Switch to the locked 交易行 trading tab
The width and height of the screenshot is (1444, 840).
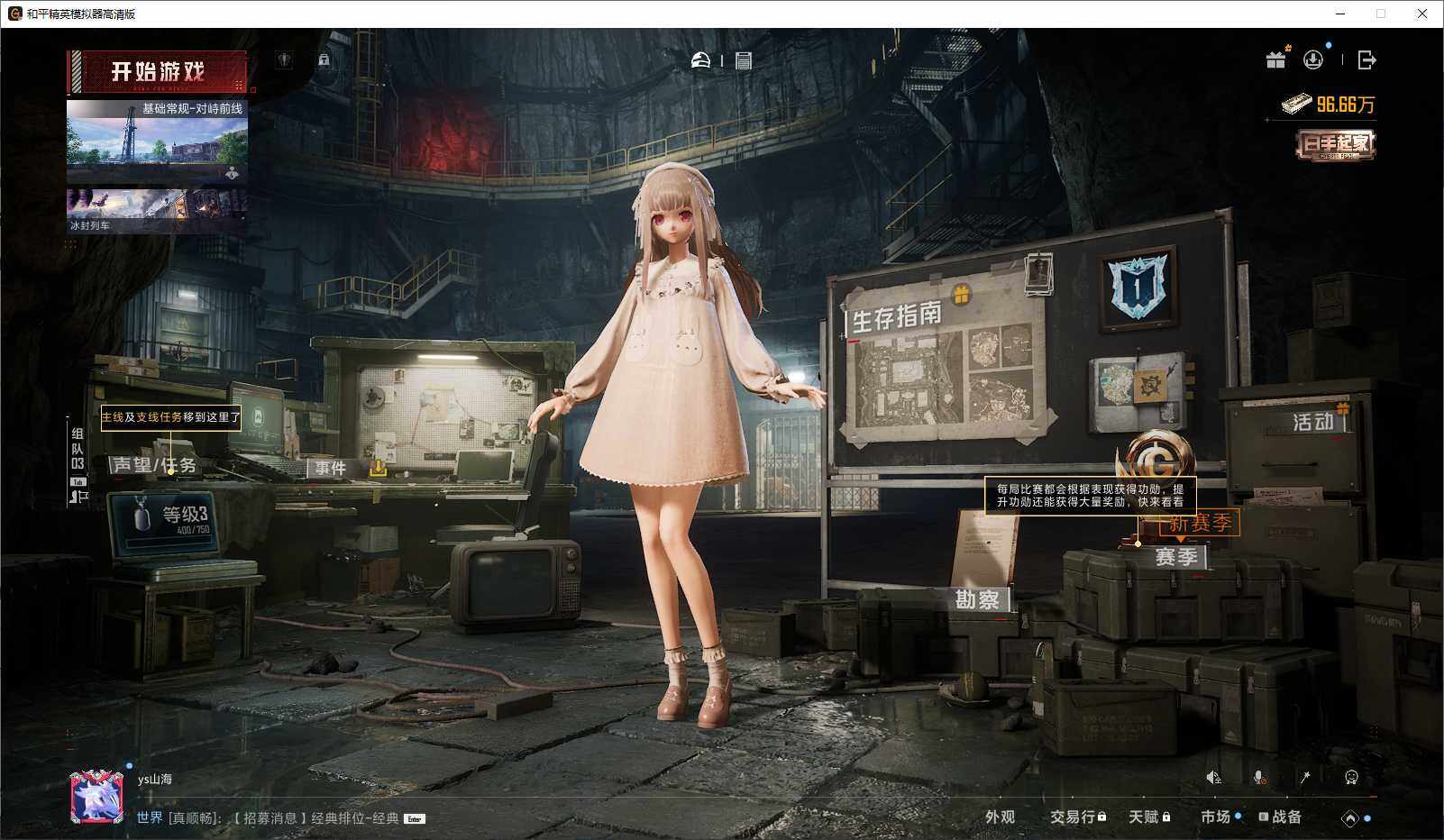point(1077,817)
